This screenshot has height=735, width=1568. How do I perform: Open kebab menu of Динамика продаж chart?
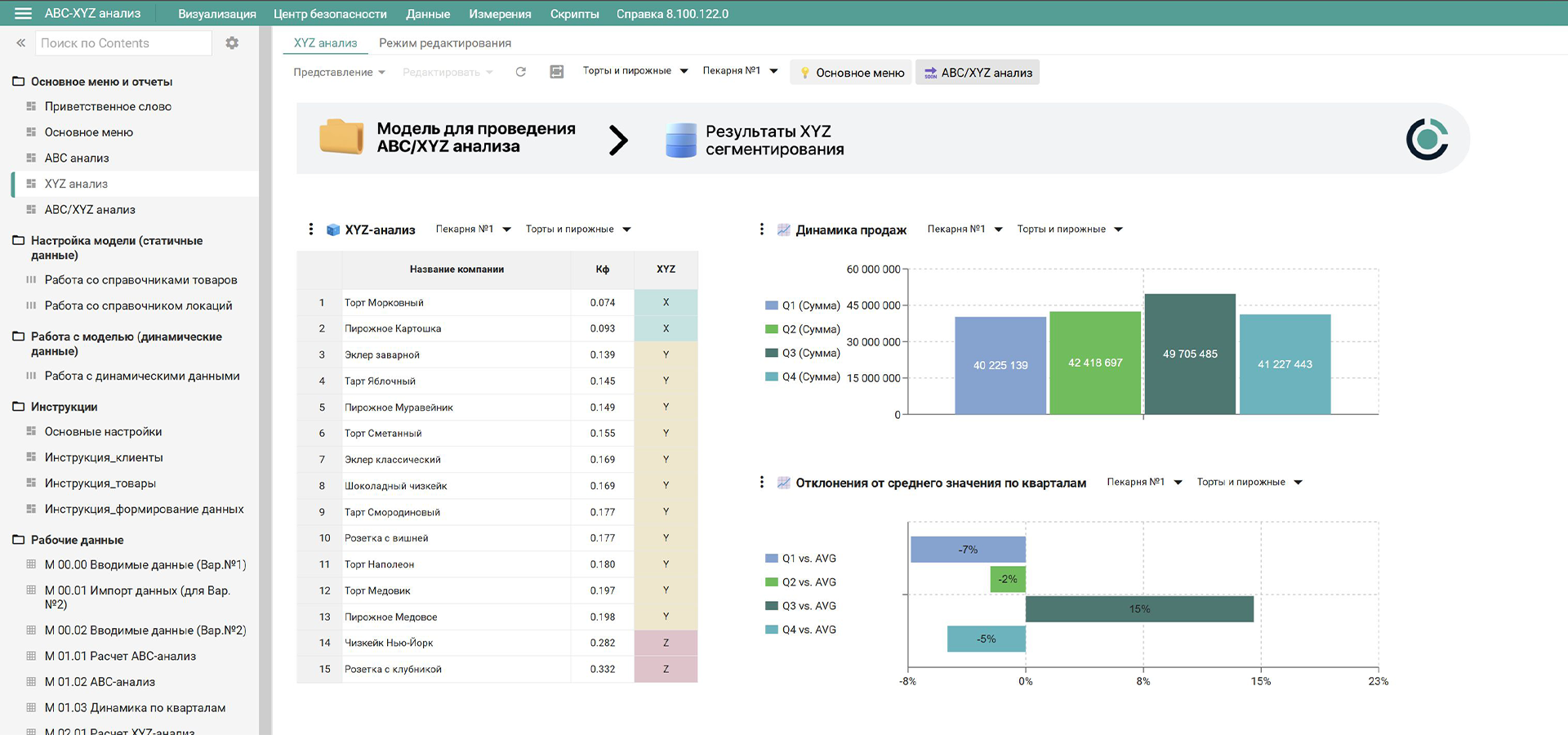click(762, 229)
